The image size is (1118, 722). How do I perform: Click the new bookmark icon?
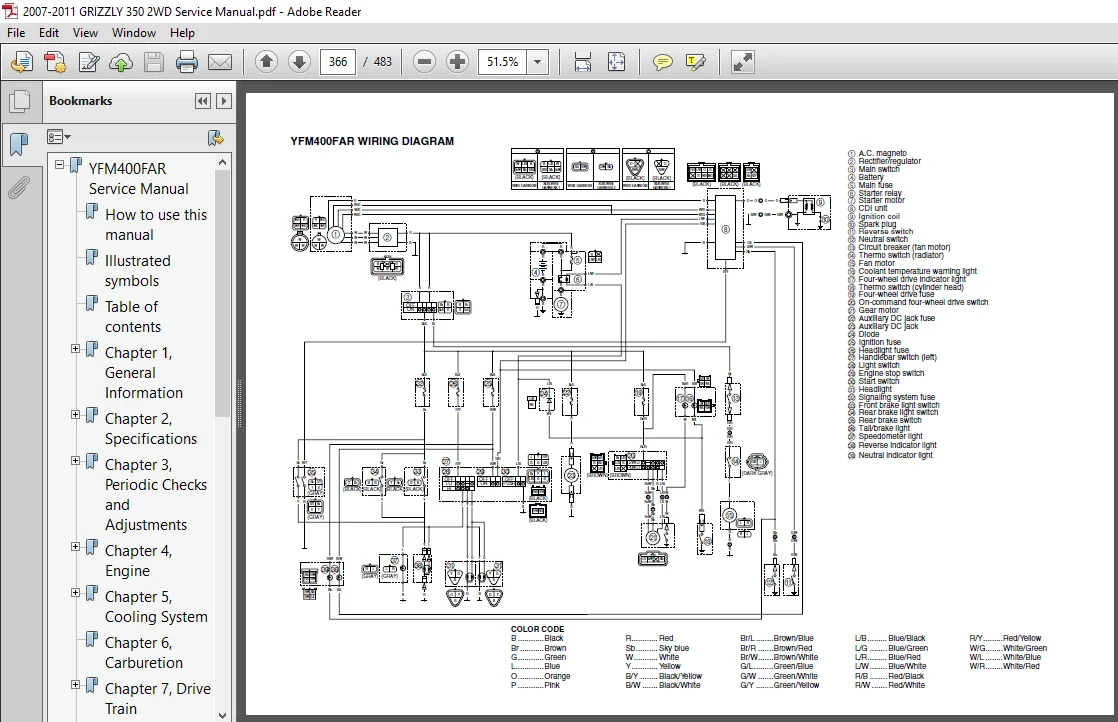point(215,138)
